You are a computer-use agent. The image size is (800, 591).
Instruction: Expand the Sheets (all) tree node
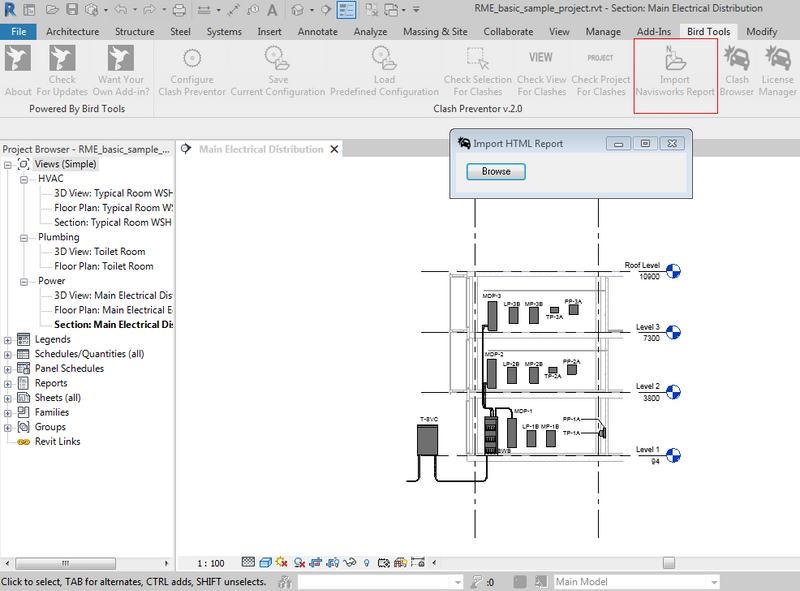coord(8,399)
